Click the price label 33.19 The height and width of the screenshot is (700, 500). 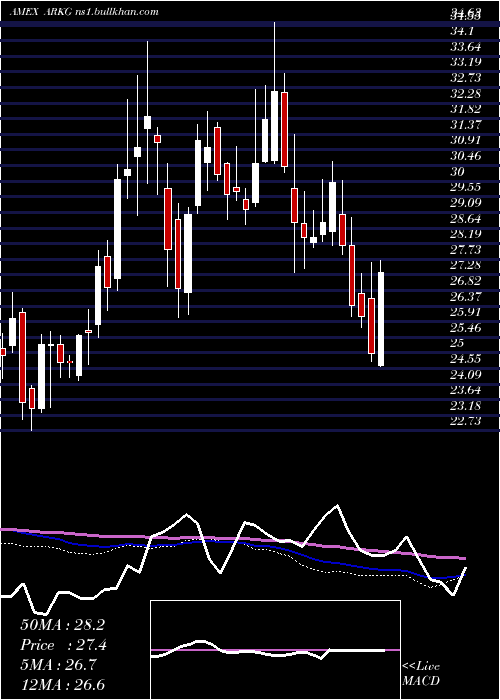click(467, 62)
